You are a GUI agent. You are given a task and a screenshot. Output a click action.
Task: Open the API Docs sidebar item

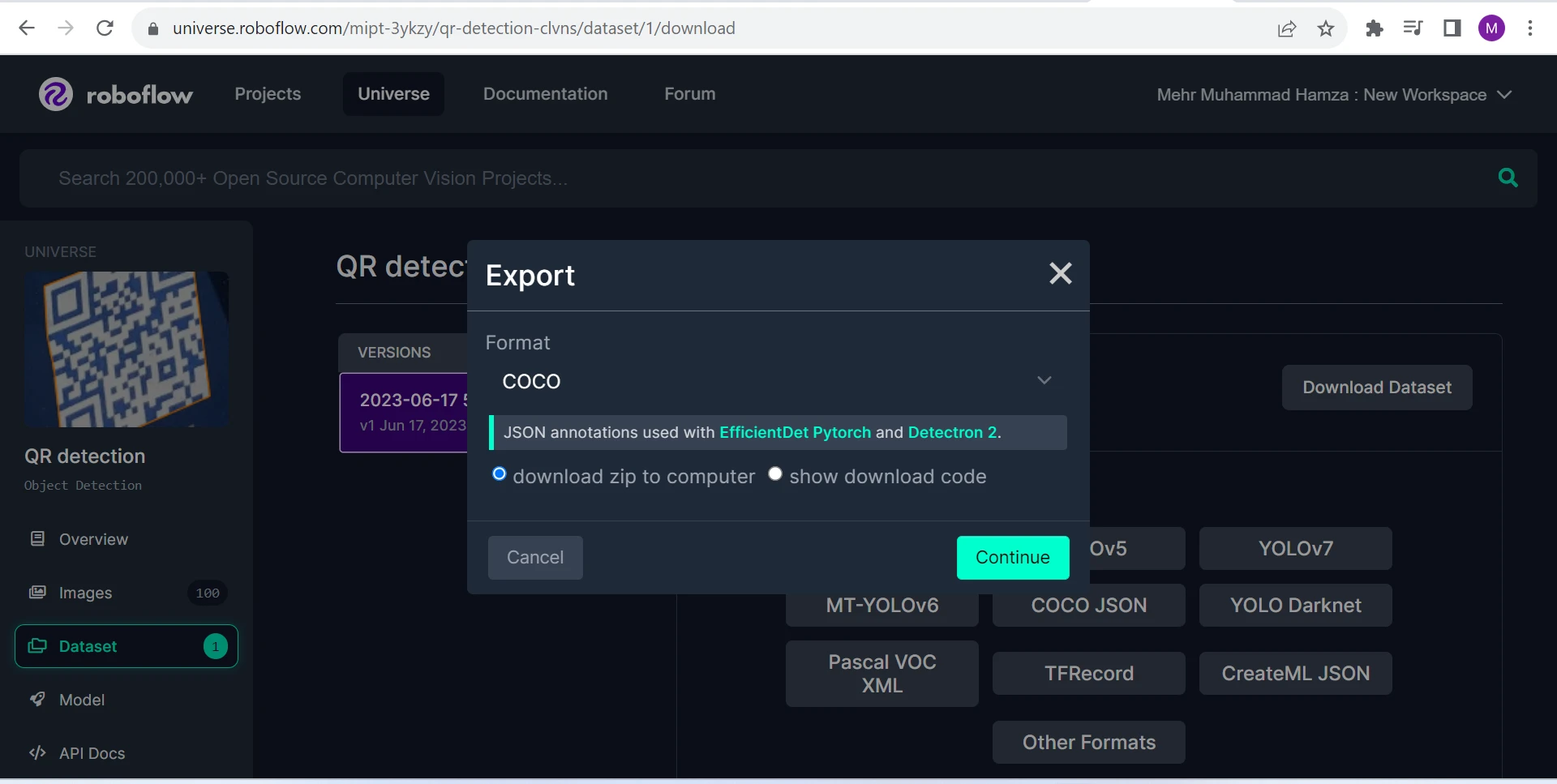92,753
